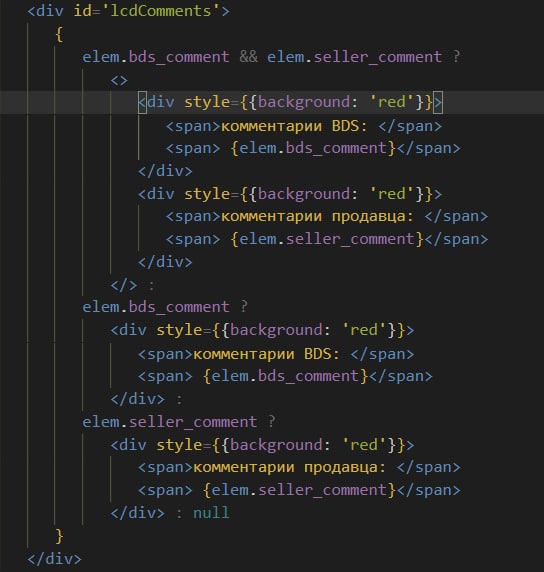Click the 'id' attribute name
544x572 pixels.
(82, 11)
